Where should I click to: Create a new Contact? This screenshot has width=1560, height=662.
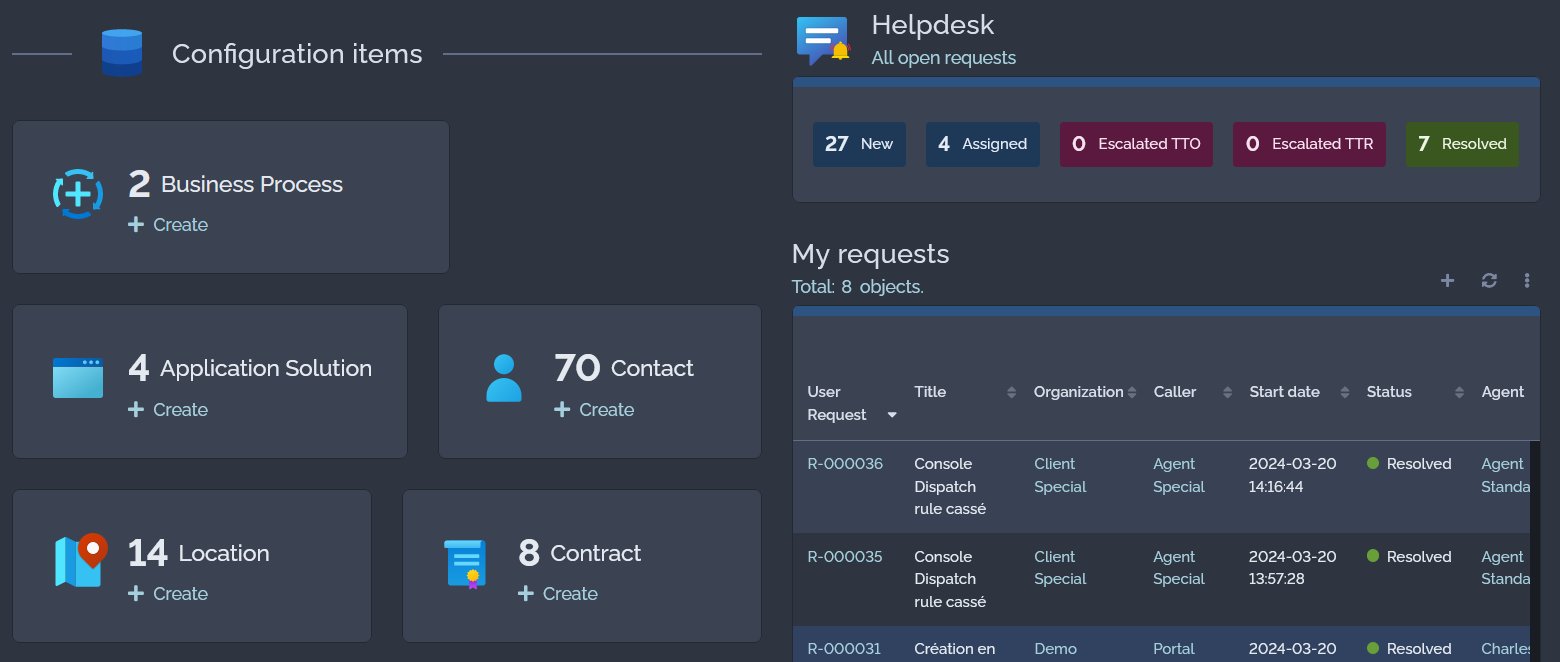594,410
